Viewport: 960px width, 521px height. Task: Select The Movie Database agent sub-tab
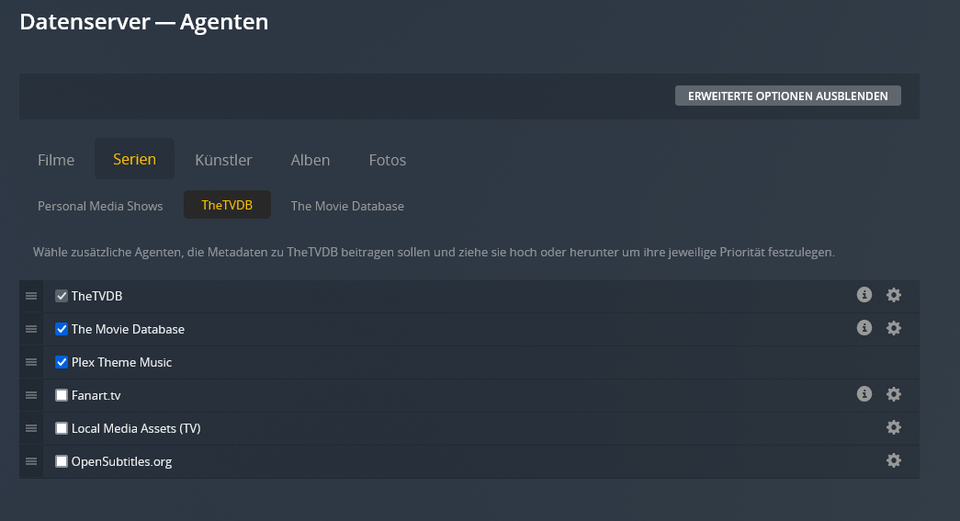[347, 206]
